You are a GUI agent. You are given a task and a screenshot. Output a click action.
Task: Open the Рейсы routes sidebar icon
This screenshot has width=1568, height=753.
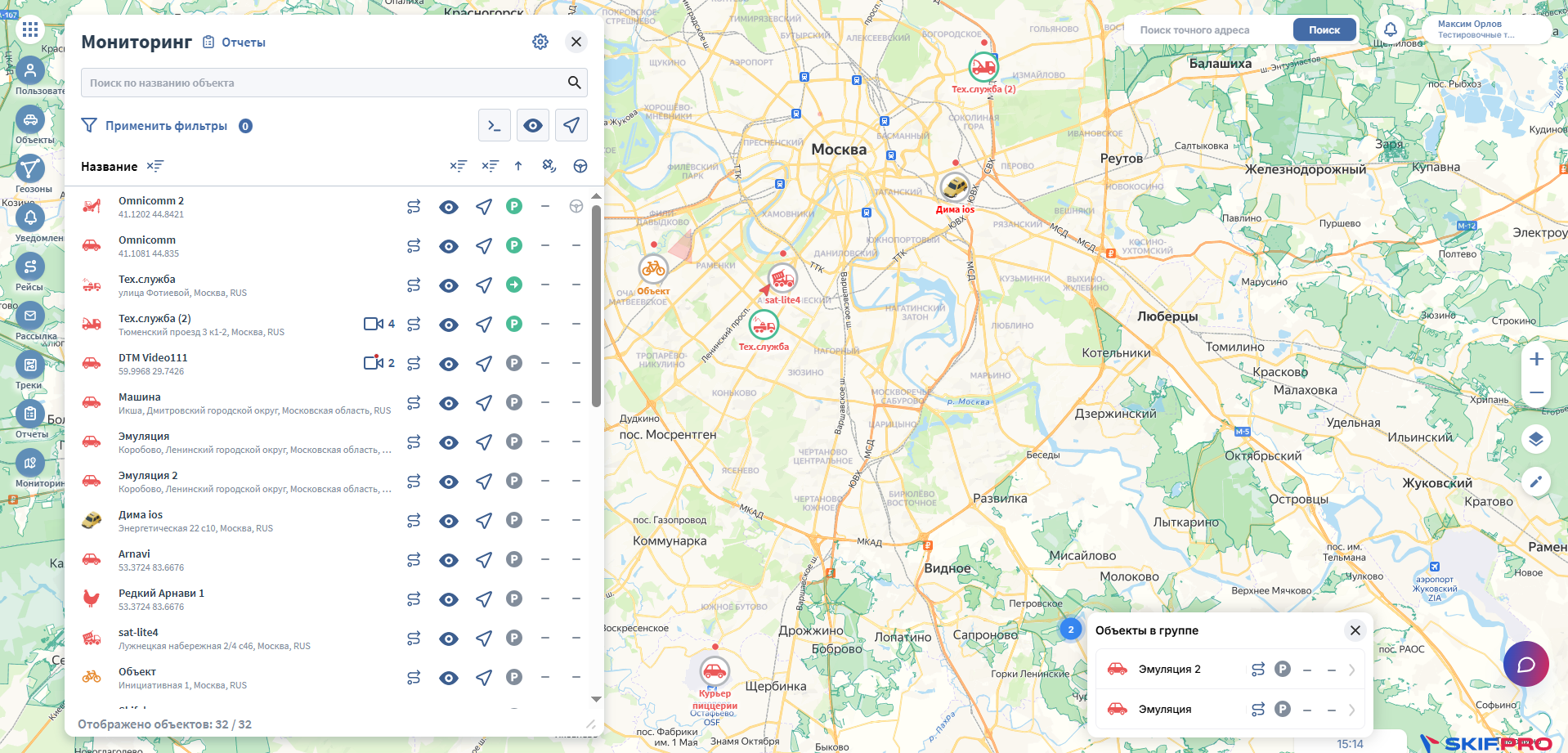coord(30,267)
